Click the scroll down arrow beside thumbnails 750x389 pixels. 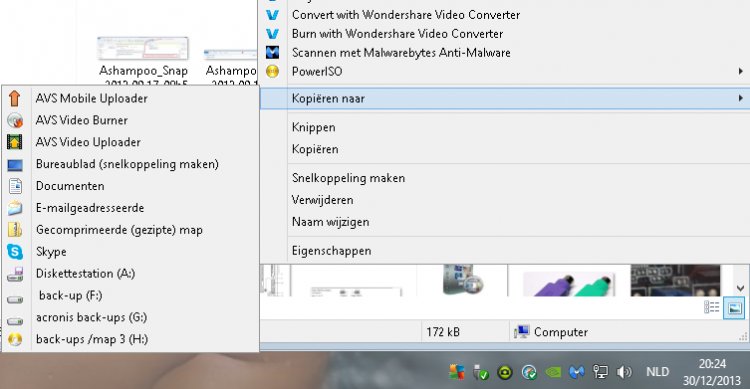click(x=740, y=288)
